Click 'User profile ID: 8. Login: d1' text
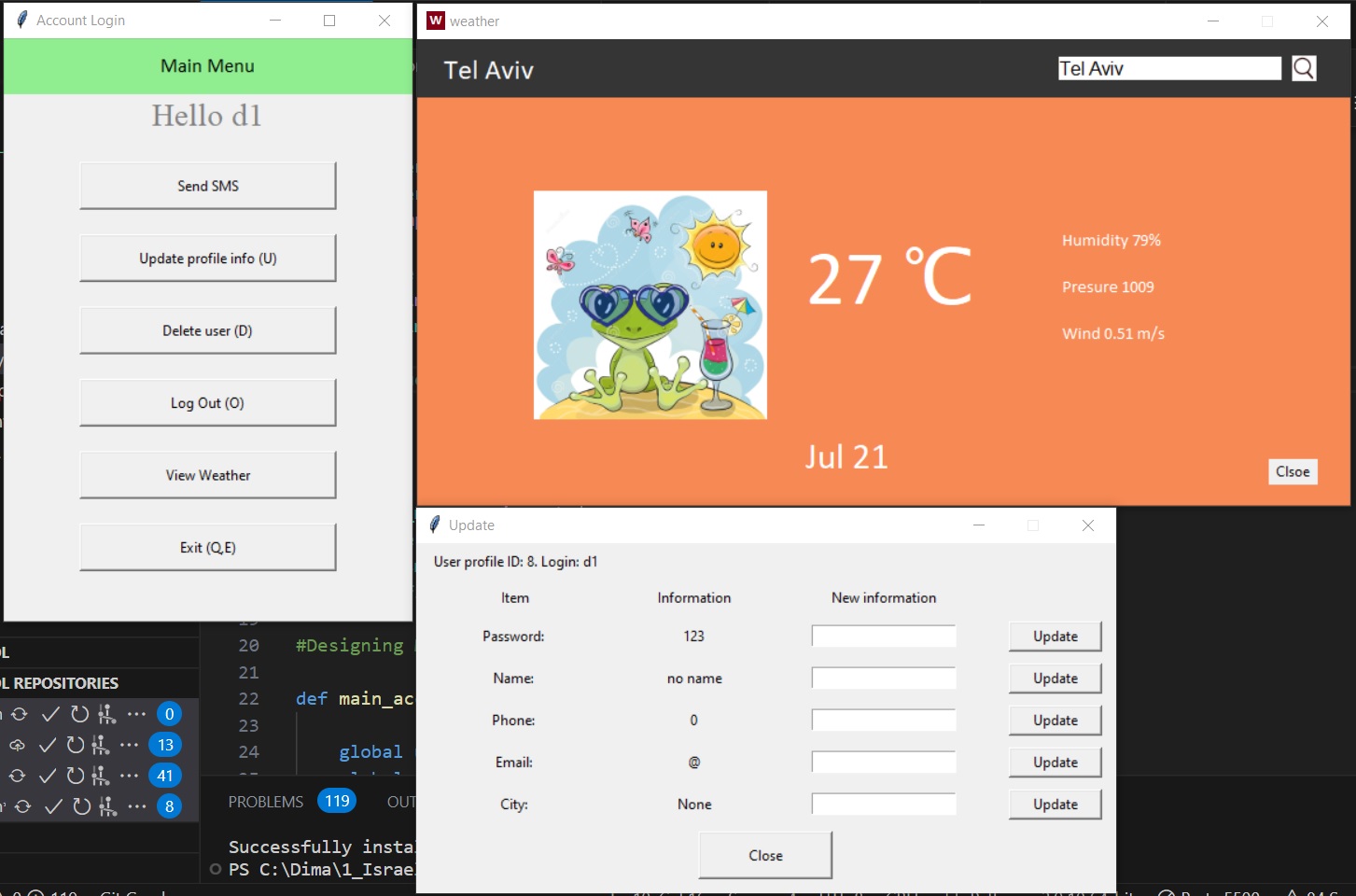 (x=515, y=562)
